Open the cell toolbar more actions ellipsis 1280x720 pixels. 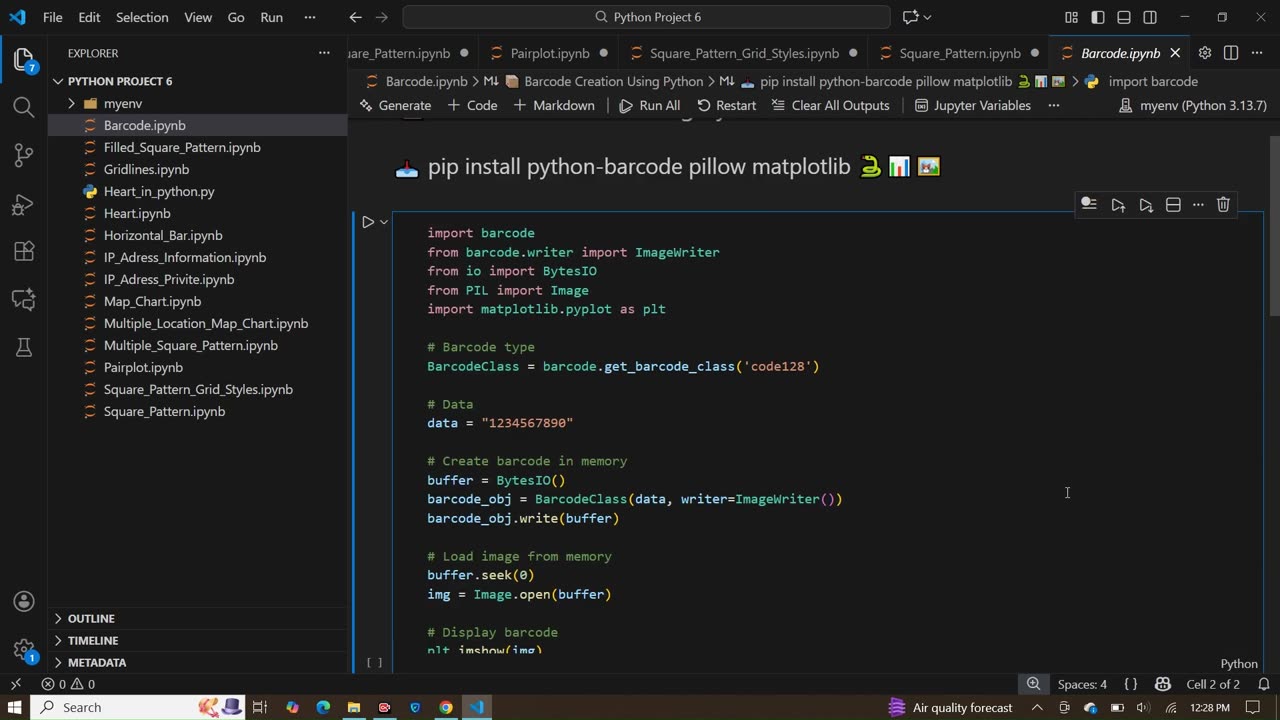1198,204
